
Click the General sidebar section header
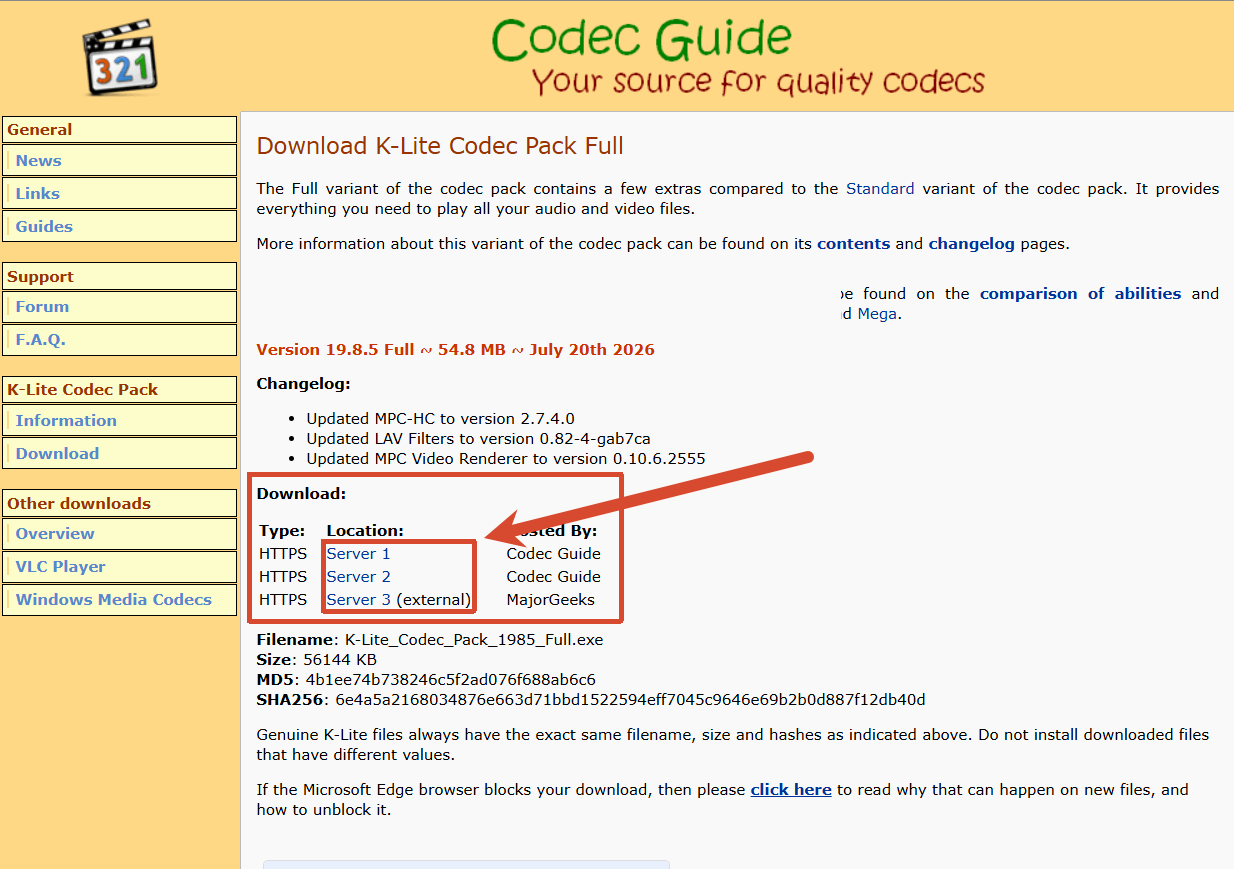coord(119,129)
